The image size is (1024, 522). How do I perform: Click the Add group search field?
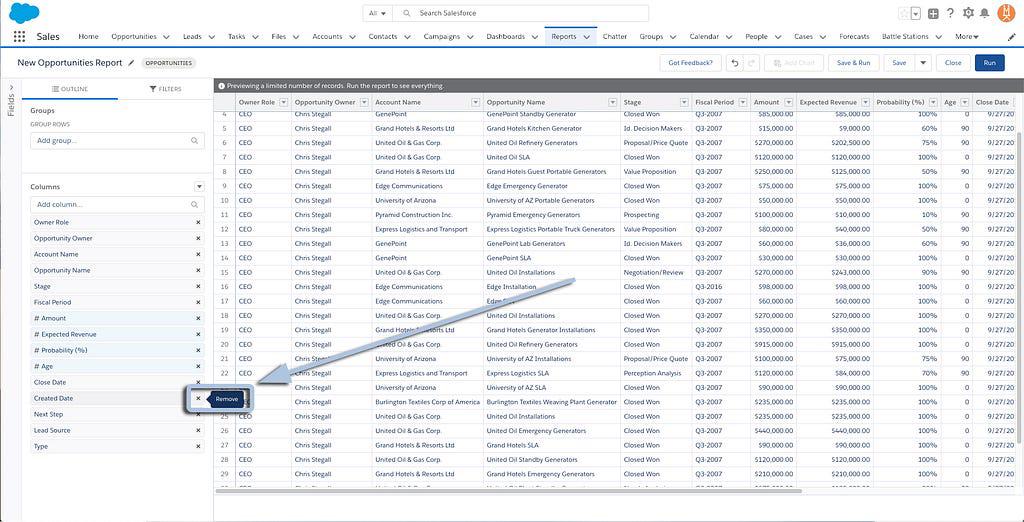(x=117, y=141)
